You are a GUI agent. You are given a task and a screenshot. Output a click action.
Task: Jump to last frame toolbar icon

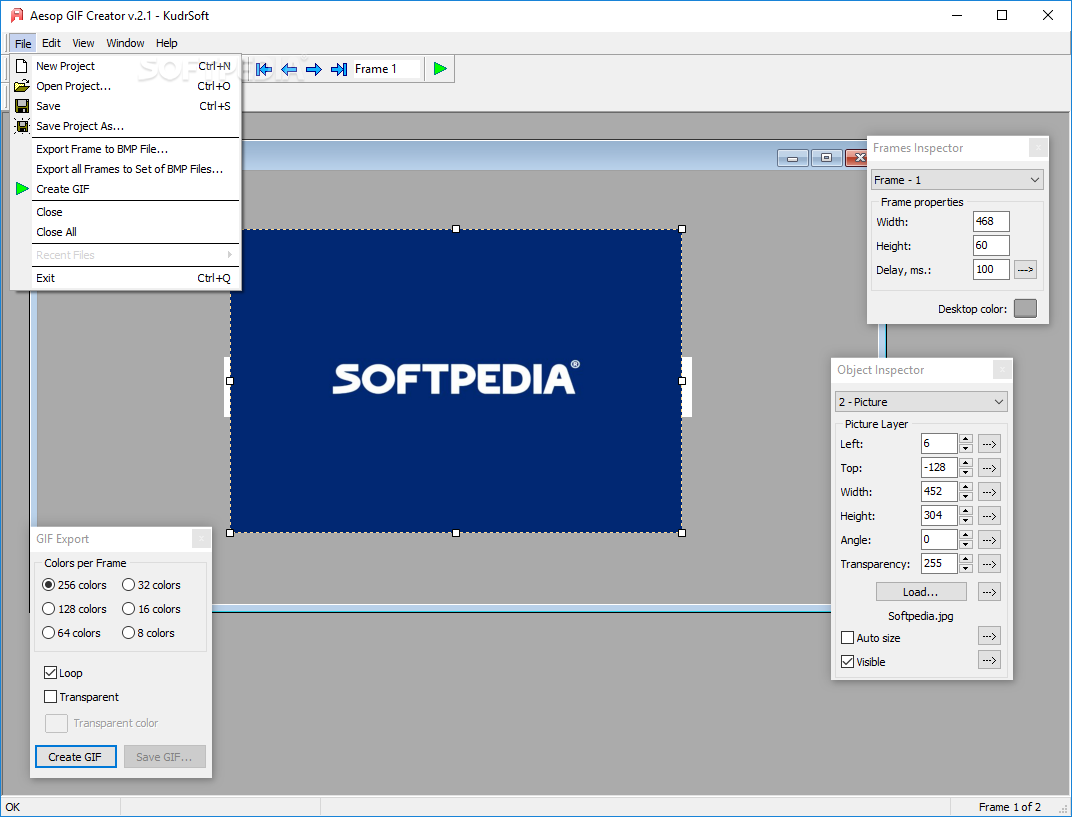coord(339,69)
